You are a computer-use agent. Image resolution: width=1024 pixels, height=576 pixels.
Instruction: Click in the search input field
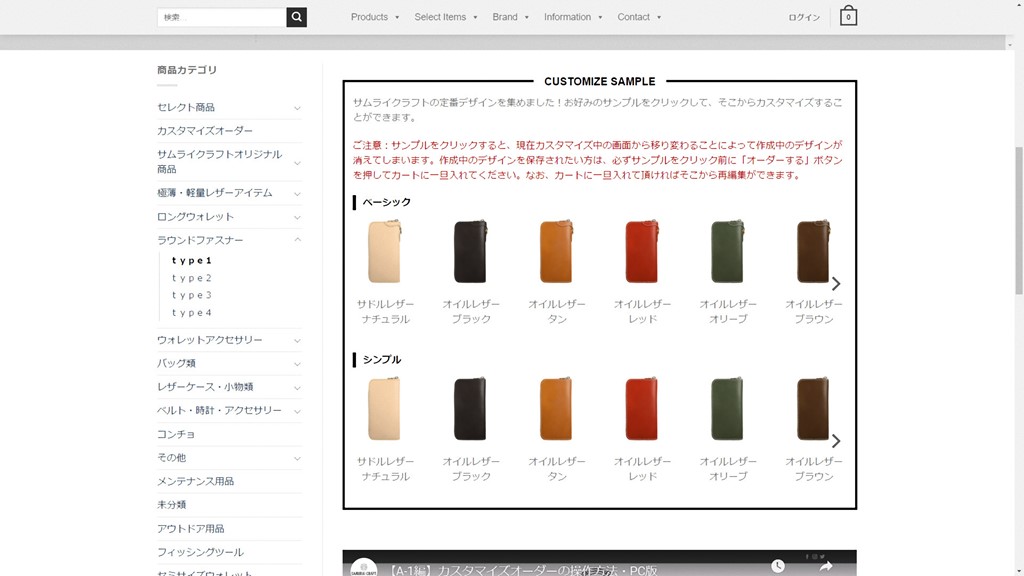[221, 17]
